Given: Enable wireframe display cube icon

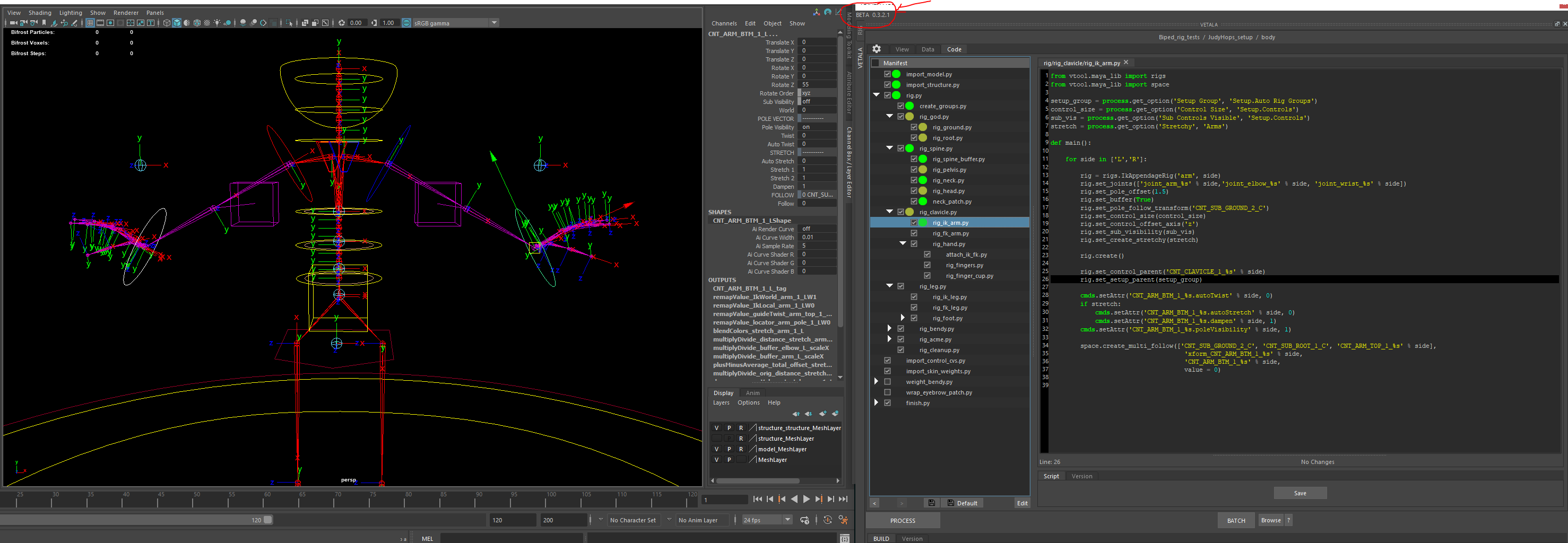Looking at the screenshot, I should tap(167, 23).
